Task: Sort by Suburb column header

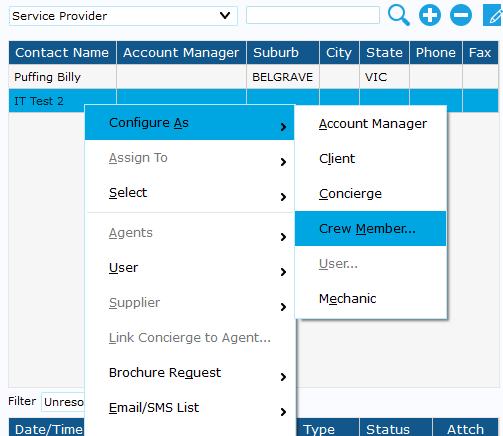Action: (283, 53)
